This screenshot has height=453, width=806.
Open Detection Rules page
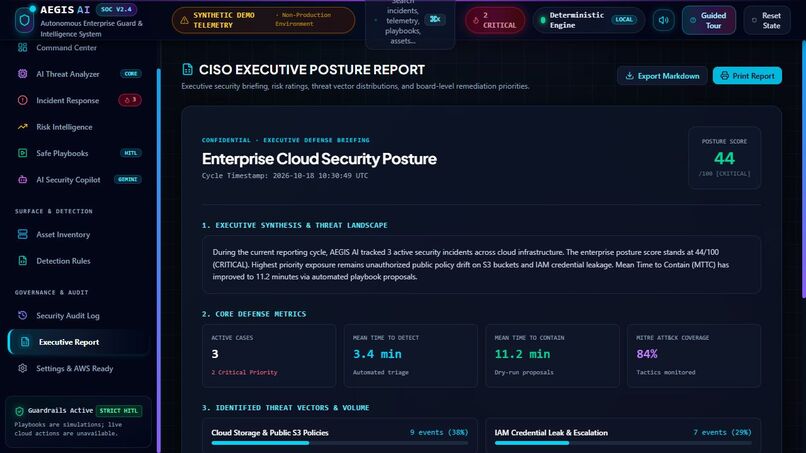[x=78, y=261]
